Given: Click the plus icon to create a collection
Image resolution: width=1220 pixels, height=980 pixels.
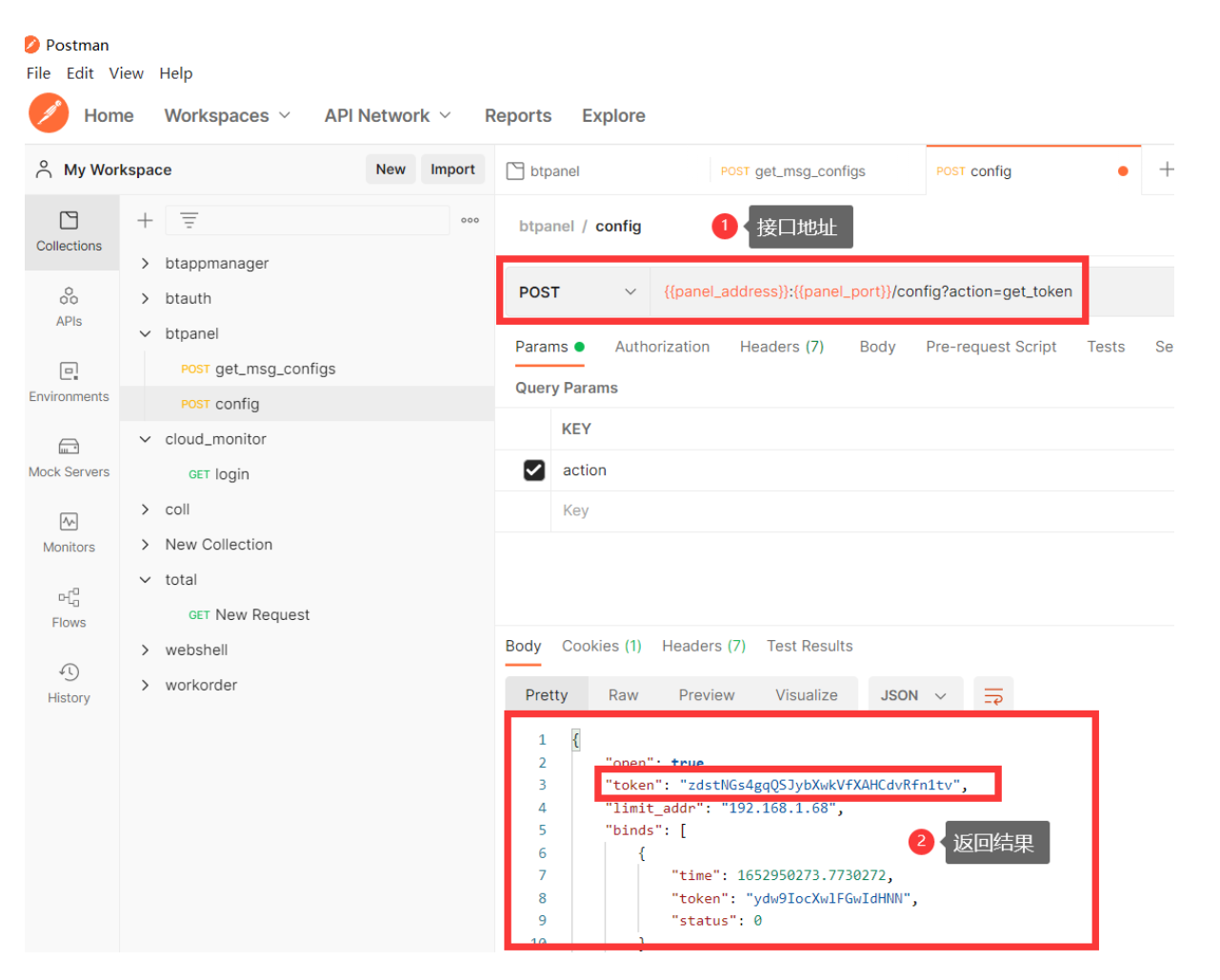Looking at the screenshot, I should (x=145, y=221).
